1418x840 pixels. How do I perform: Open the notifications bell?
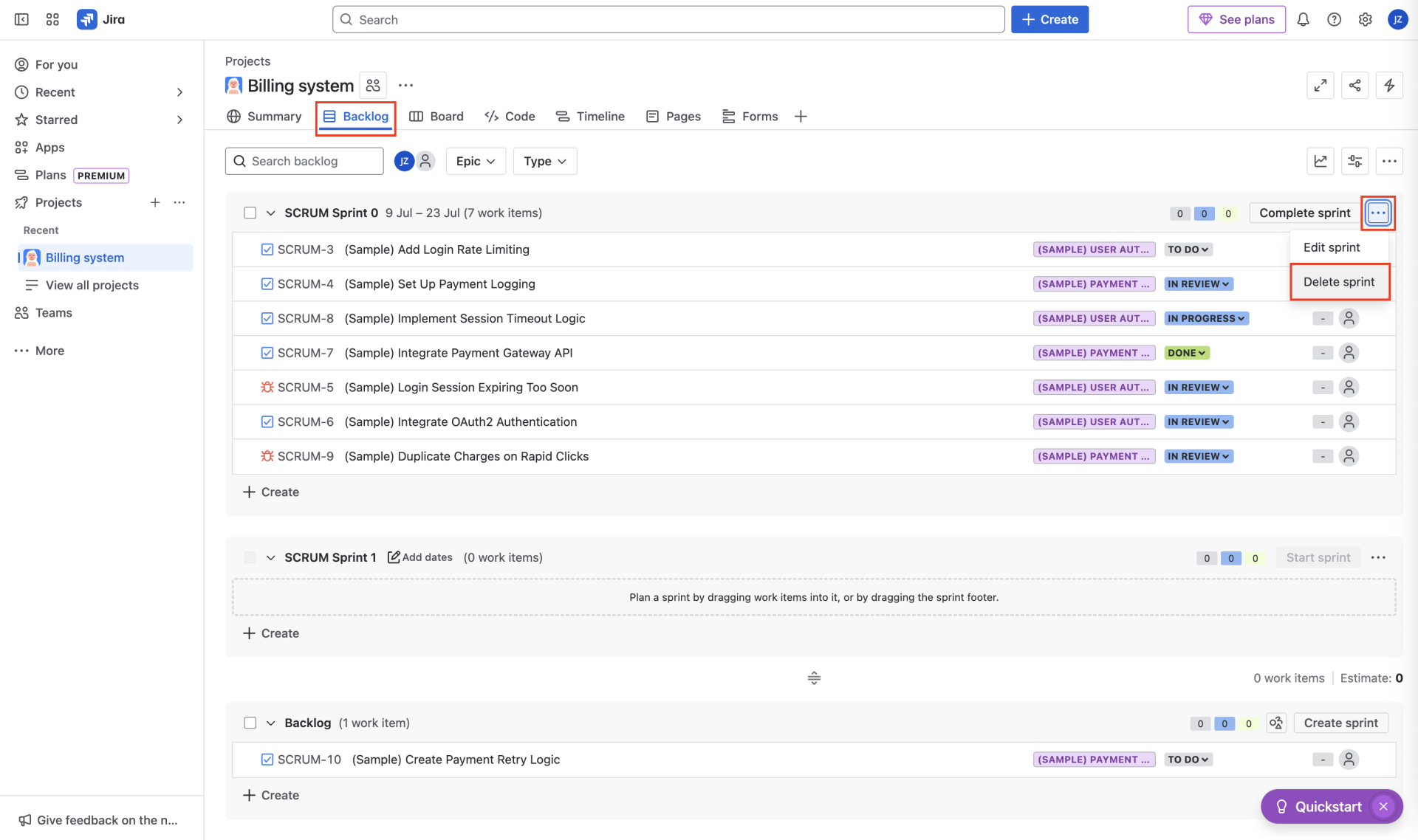point(1303,20)
